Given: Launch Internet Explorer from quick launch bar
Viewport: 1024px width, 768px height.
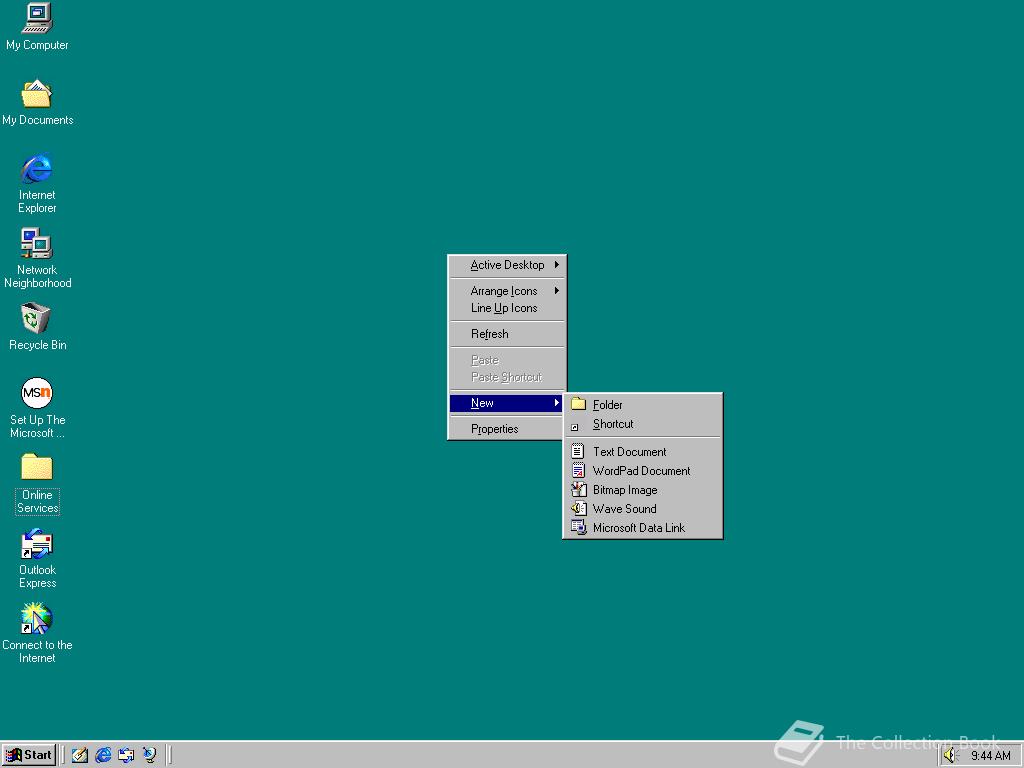Looking at the screenshot, I should pyautogui.click(x=103, y=755).
